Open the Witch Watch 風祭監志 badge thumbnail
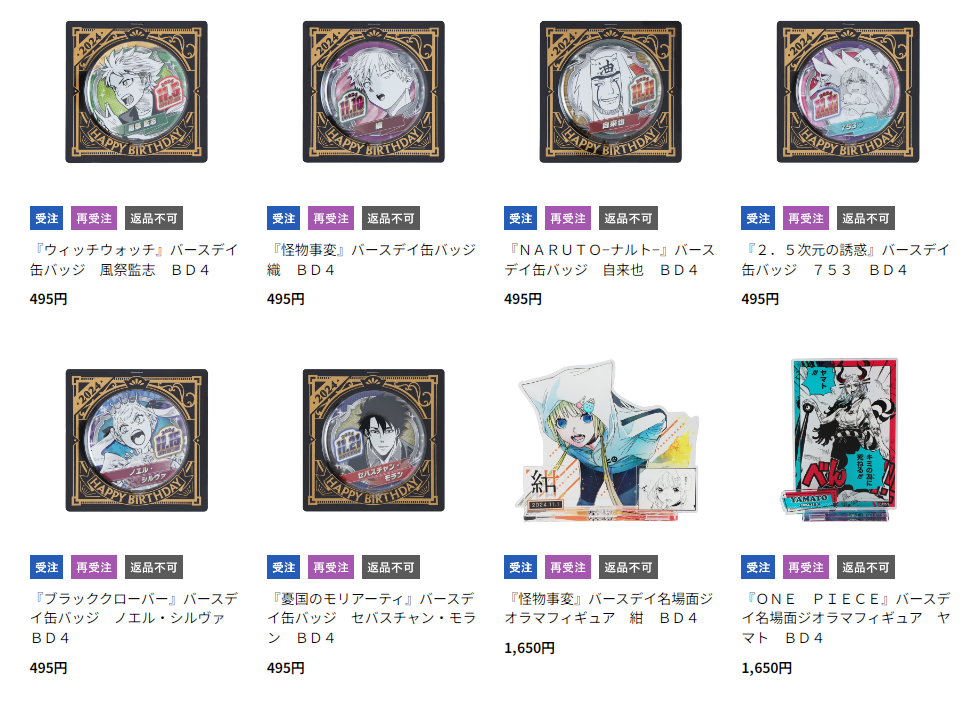973x701 pixels. [137, 92]
